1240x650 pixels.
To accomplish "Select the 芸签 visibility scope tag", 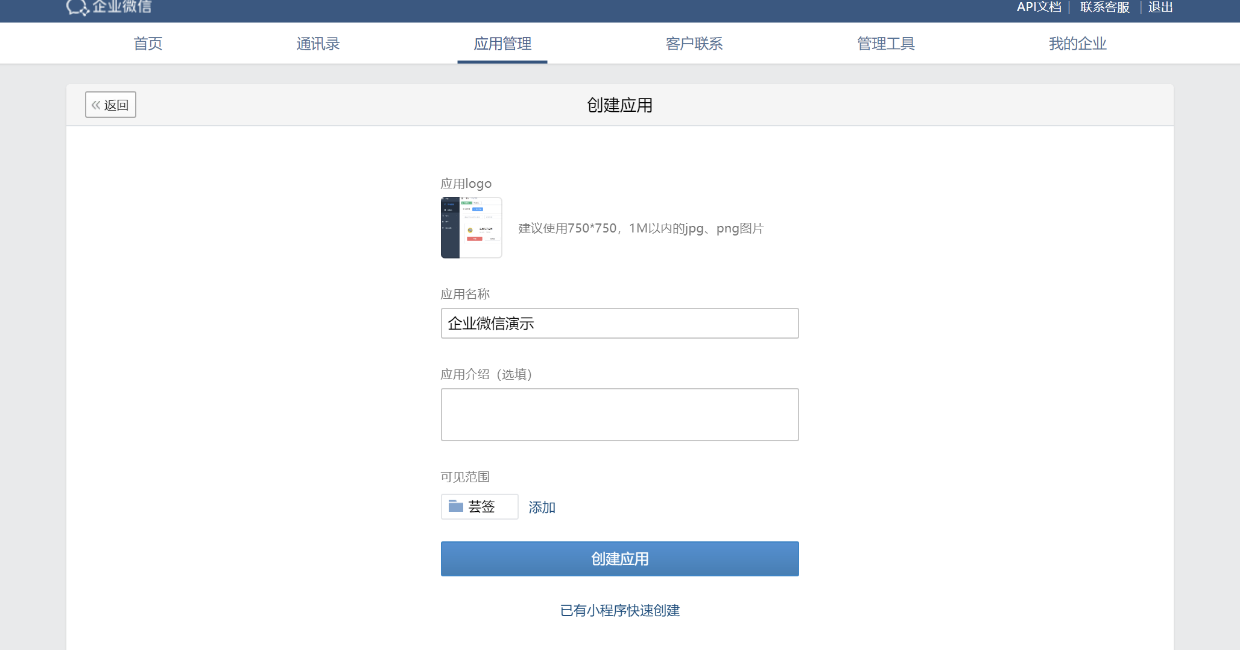I will point(480,507).
